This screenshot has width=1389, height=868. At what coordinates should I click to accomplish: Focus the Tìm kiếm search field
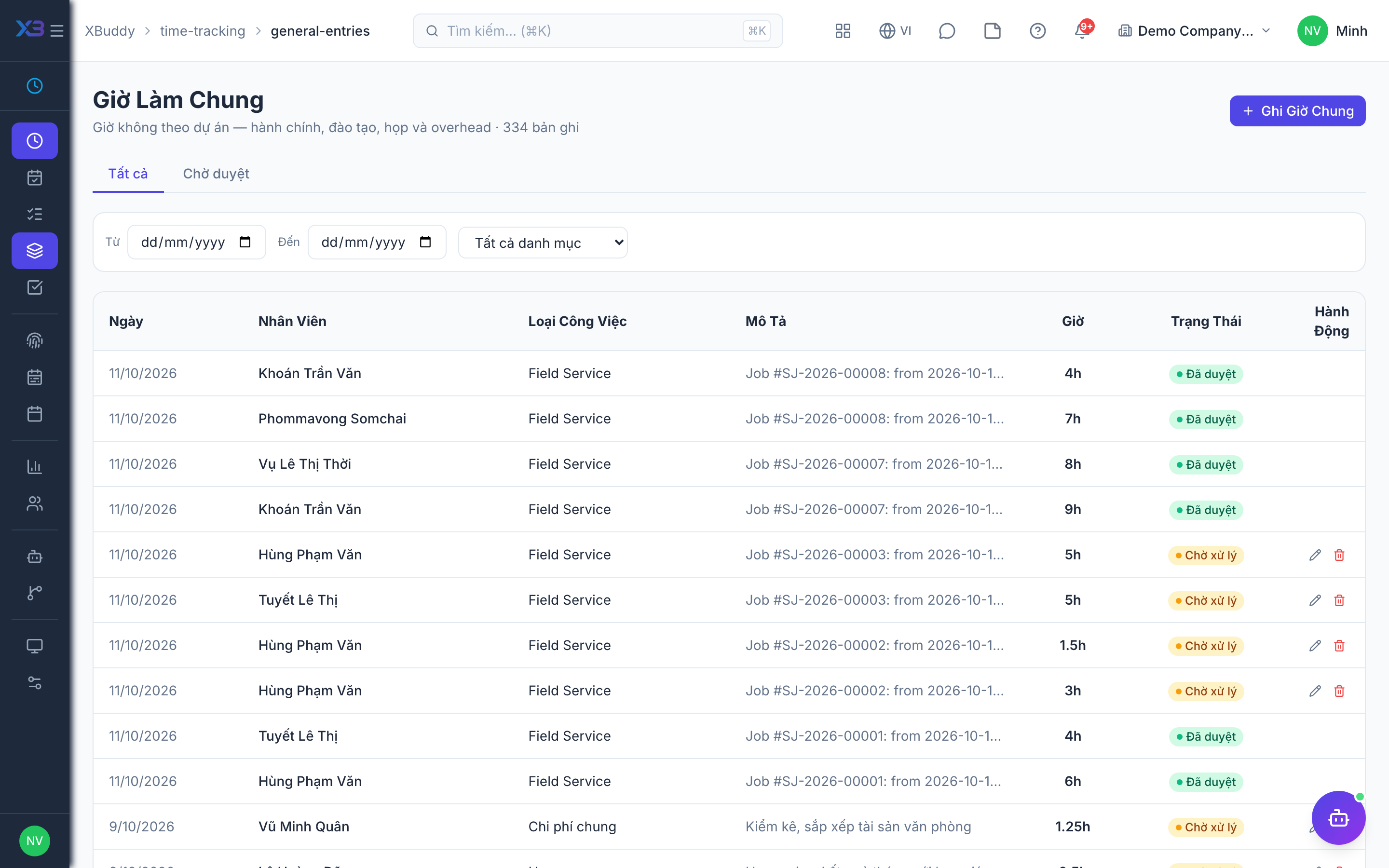[598, 31]
